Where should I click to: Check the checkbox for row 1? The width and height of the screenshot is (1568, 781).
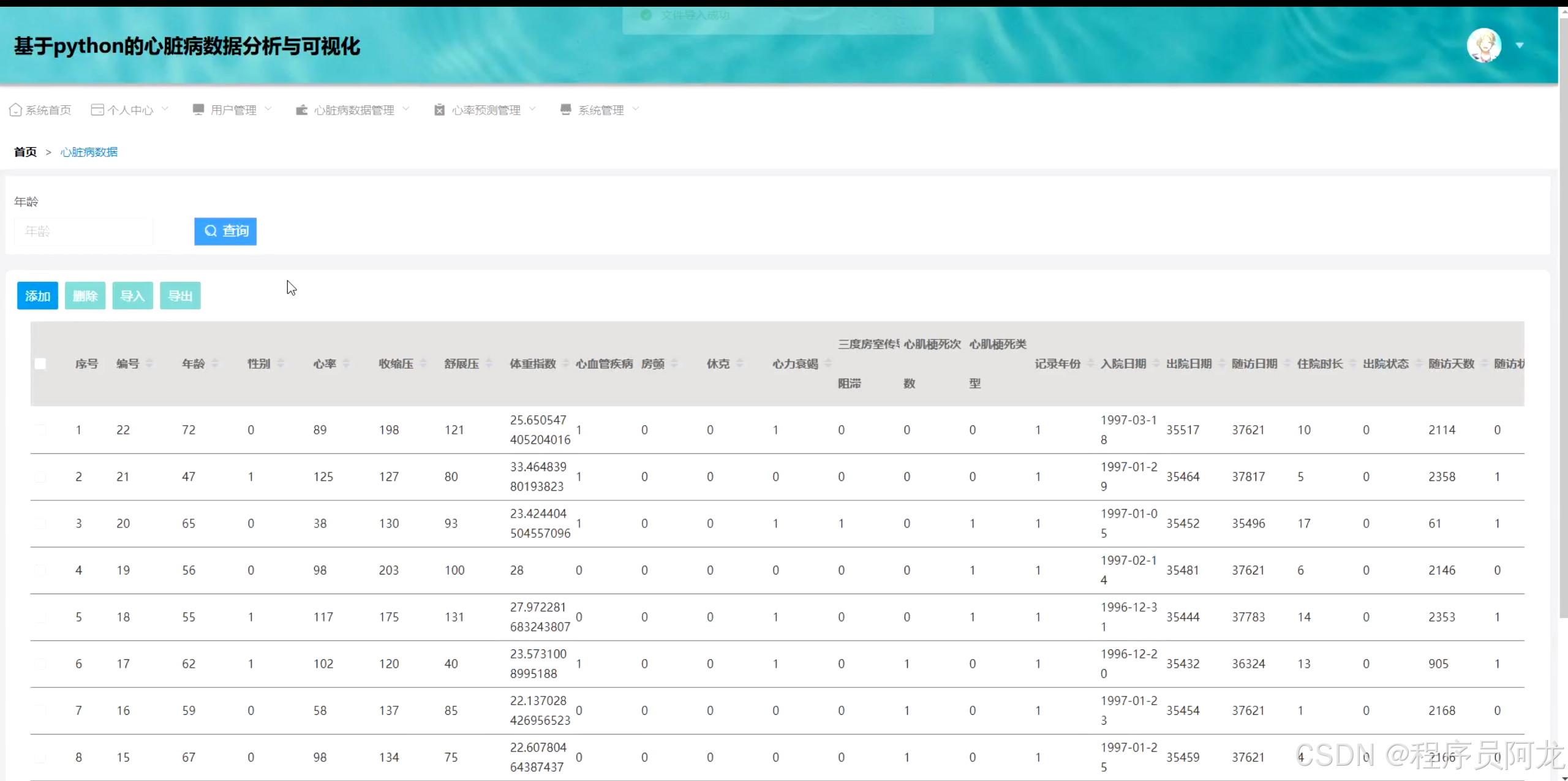click(x=40, y=430)
